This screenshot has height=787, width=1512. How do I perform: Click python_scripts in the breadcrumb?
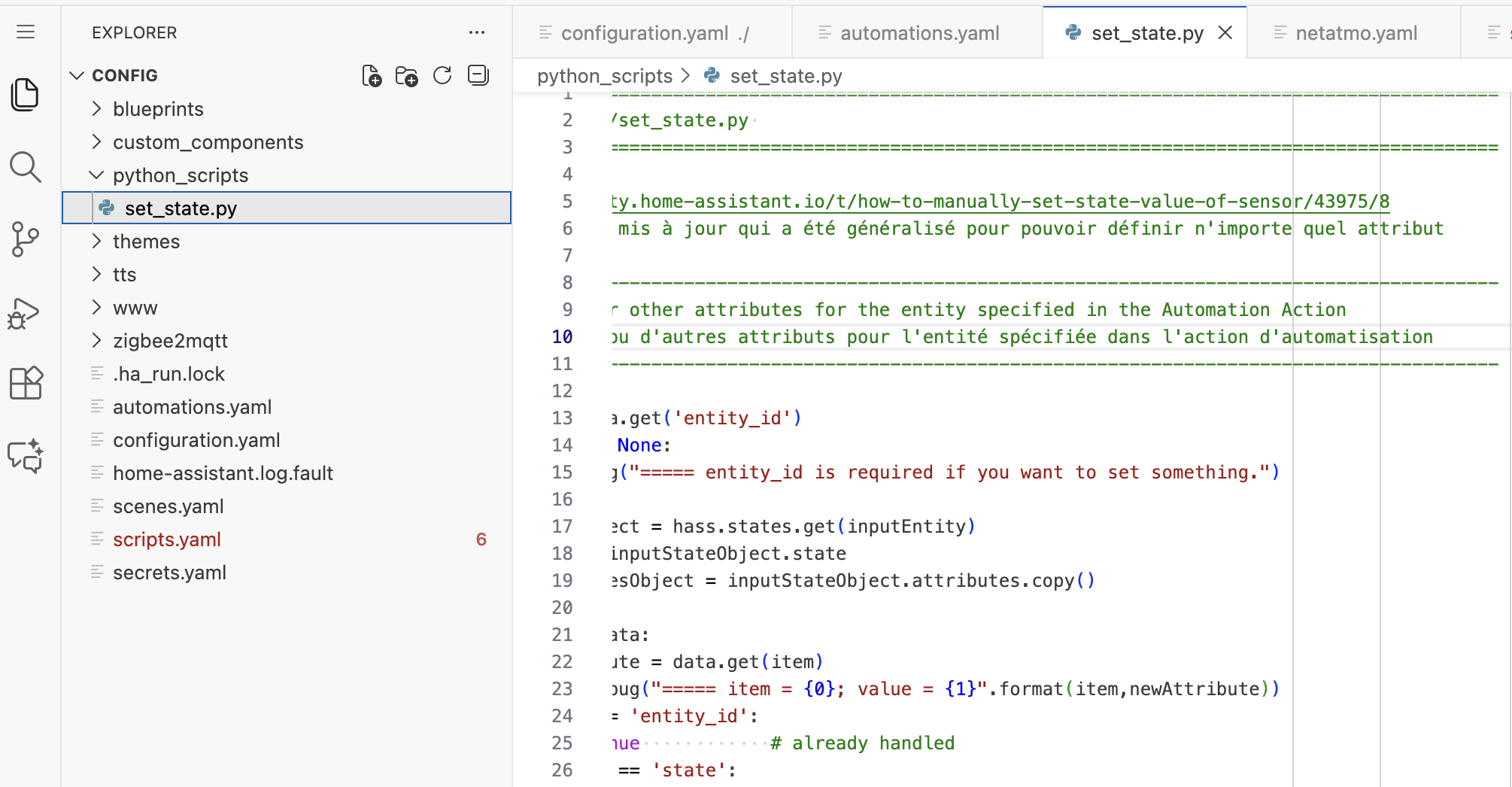tap(604, 76)
